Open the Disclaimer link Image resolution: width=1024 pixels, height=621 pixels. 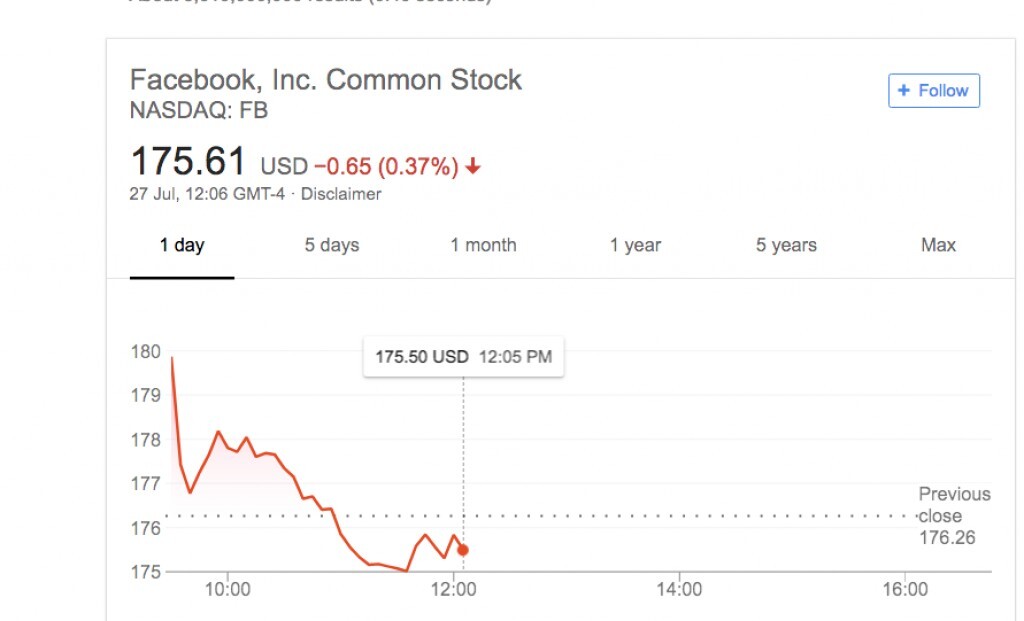click(341, 194)
